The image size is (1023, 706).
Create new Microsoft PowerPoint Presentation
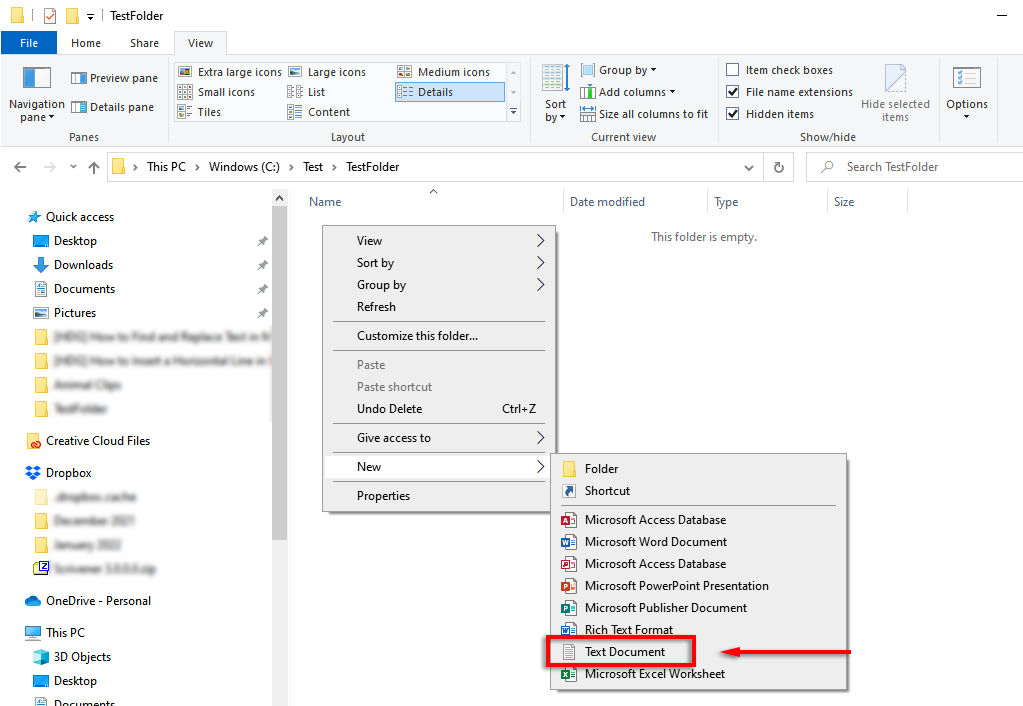click(699, 586)
